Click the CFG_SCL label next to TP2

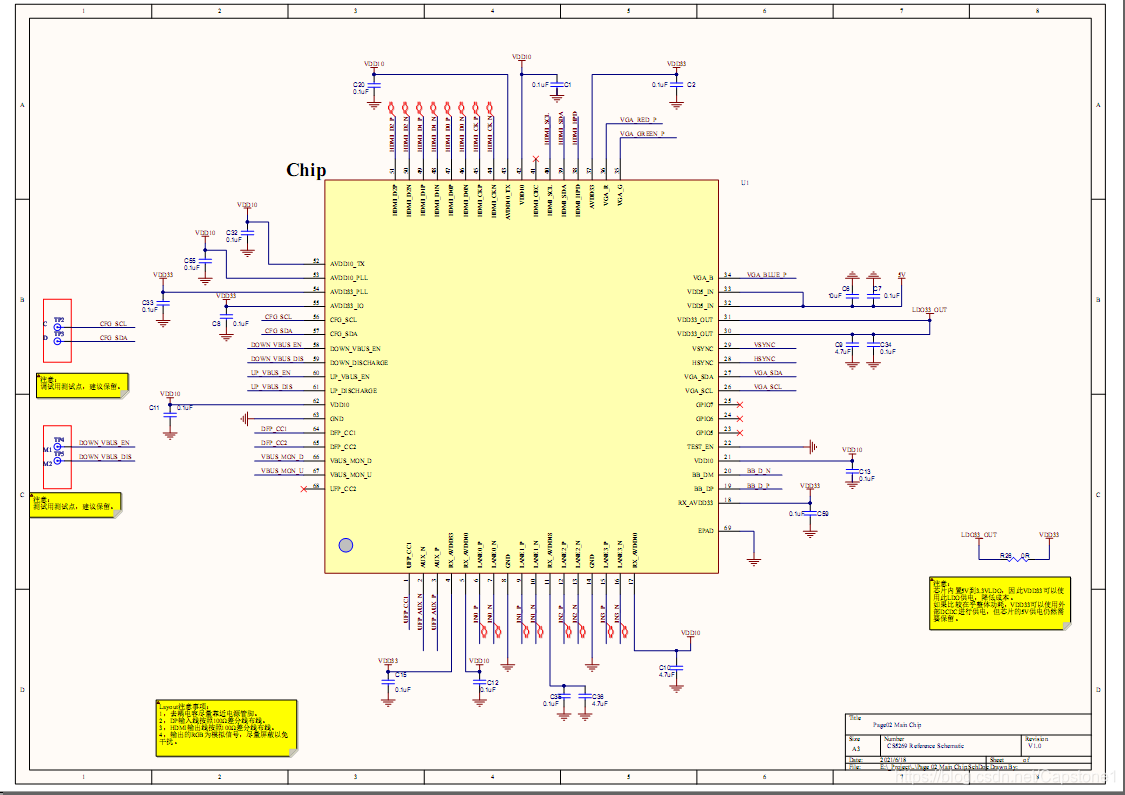pyautogui.click(x=113, y=324)
